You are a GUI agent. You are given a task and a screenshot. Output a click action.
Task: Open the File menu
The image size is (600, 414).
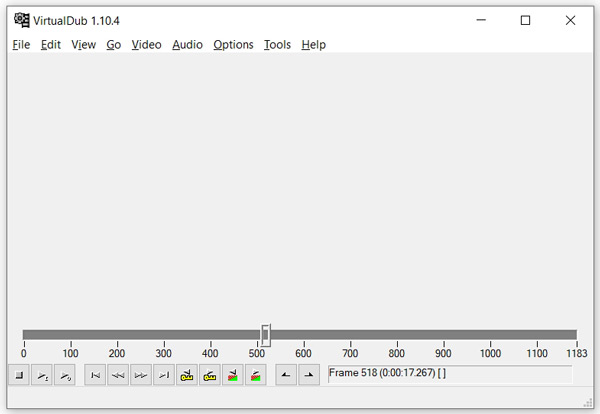[x=21, y=45]
